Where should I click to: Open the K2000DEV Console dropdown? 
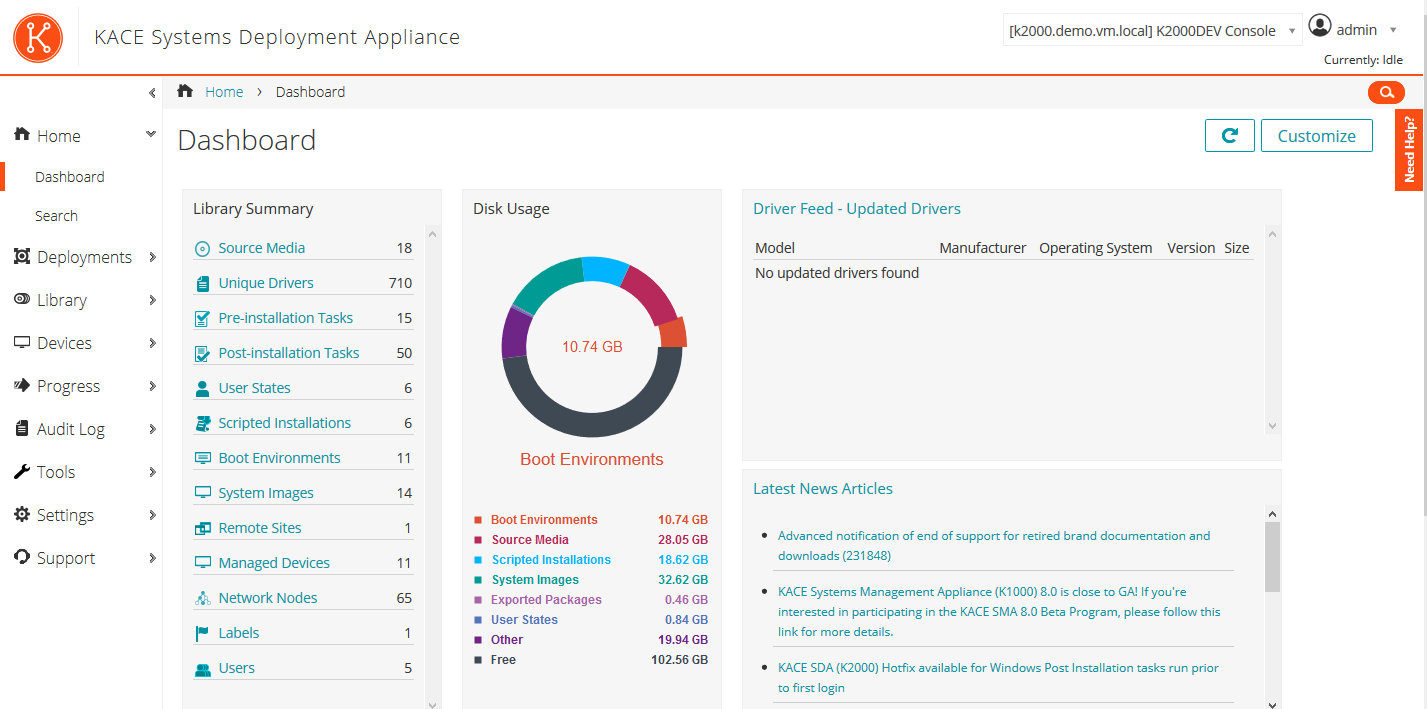(x=1152, y=31)
